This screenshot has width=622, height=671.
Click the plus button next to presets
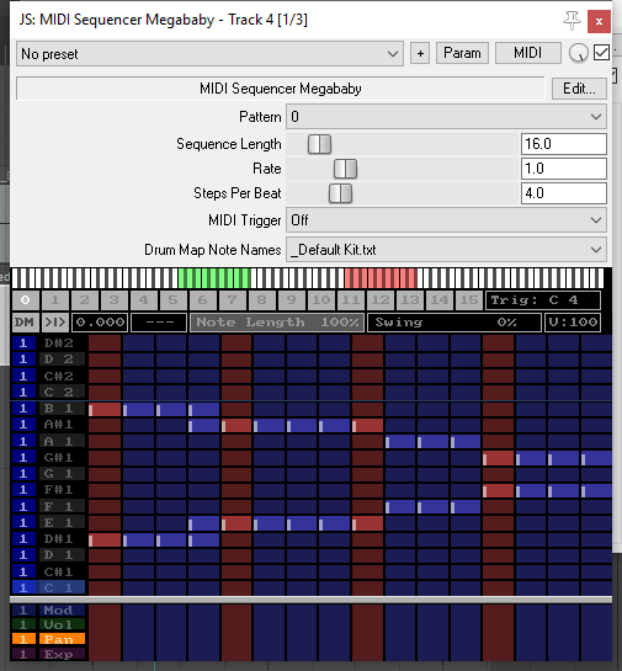click(x=420, y=53)
